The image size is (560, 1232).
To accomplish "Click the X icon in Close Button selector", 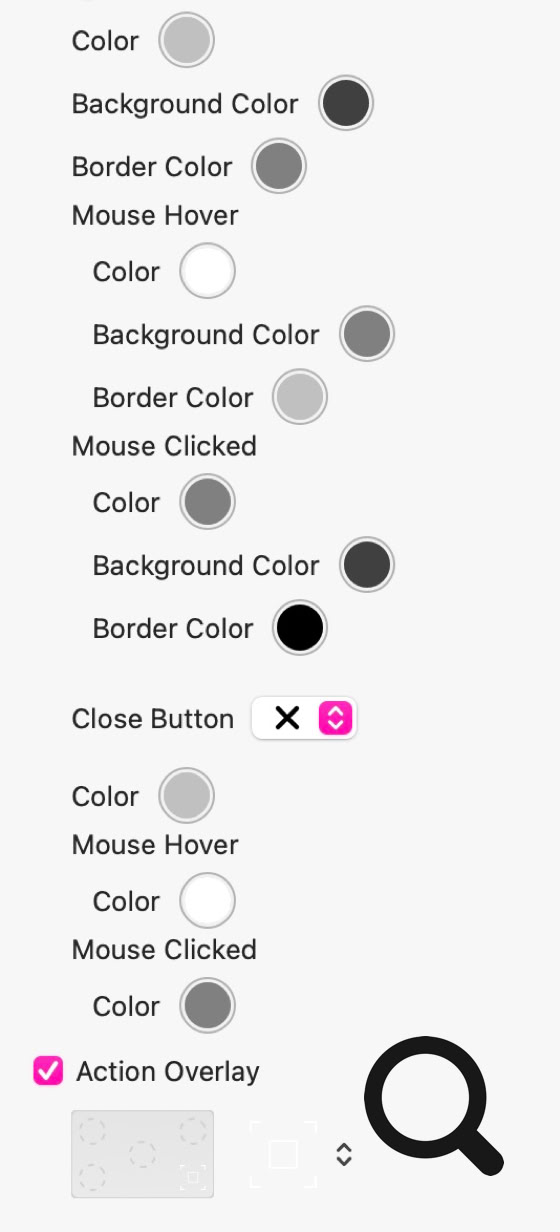I will pyautogui.click(x=287, y=718).
